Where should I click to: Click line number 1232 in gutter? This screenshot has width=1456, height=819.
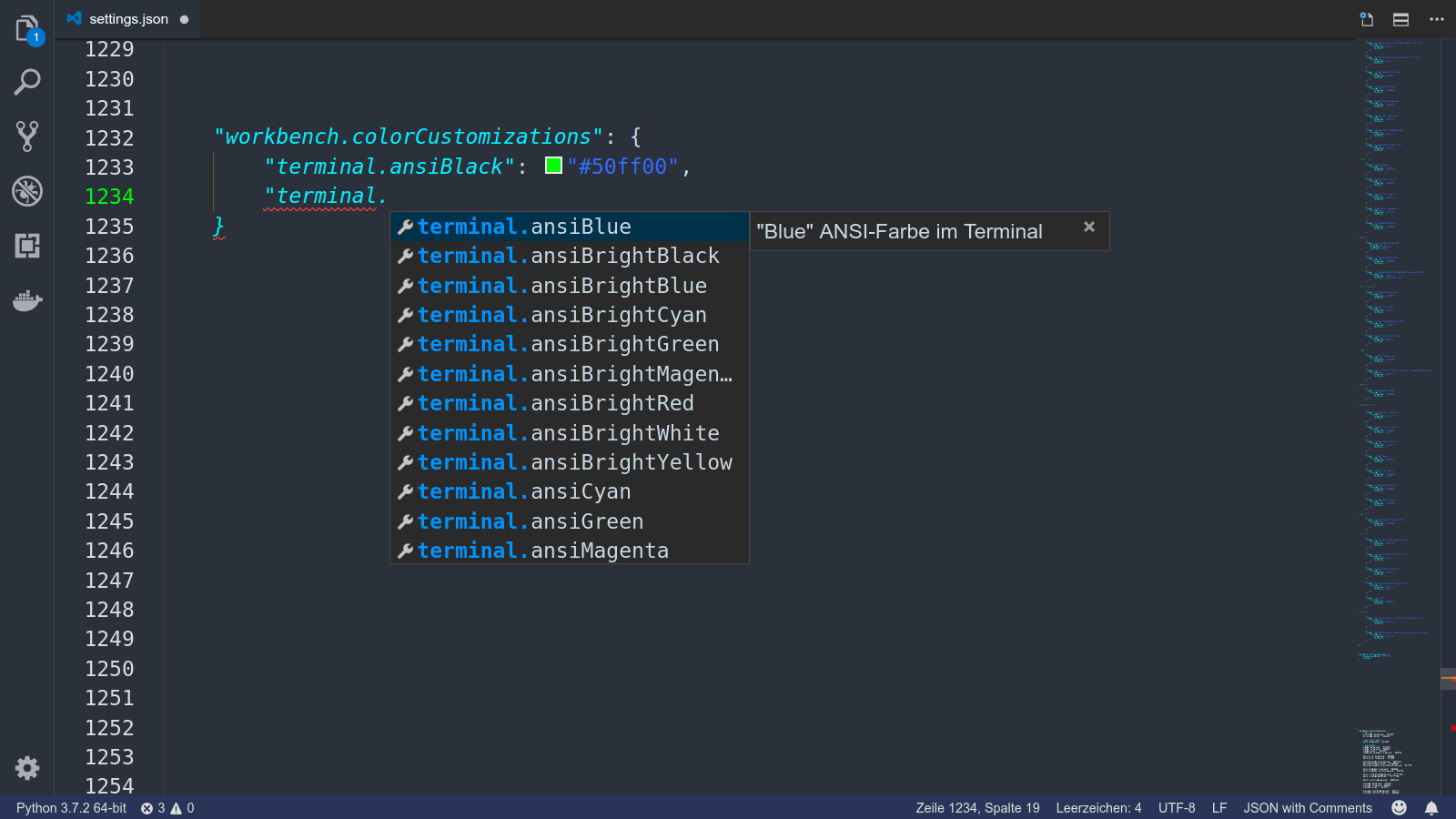109,137
